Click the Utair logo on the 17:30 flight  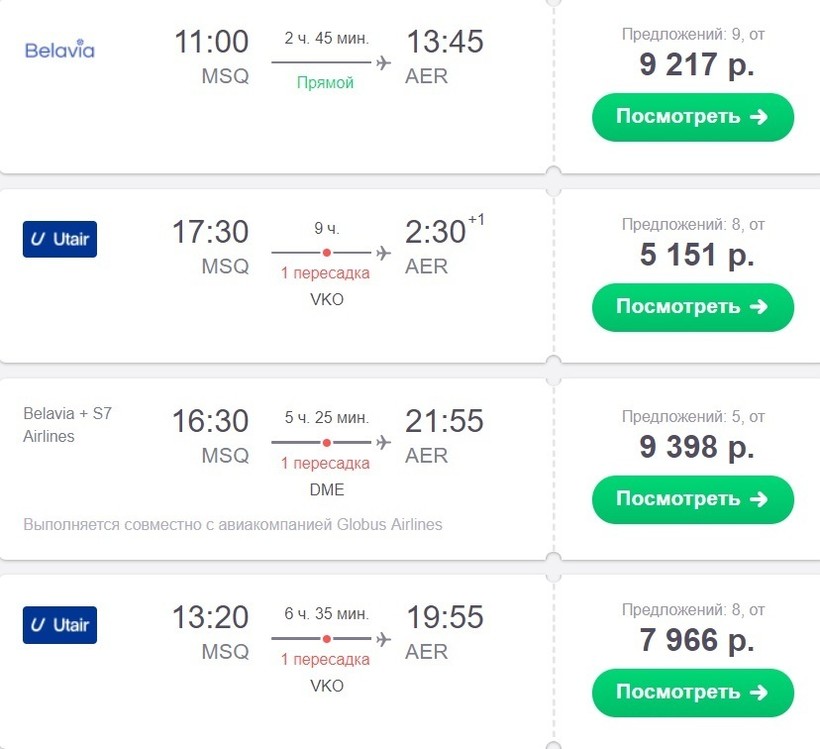pyautogui.click(x=60, y=239)
